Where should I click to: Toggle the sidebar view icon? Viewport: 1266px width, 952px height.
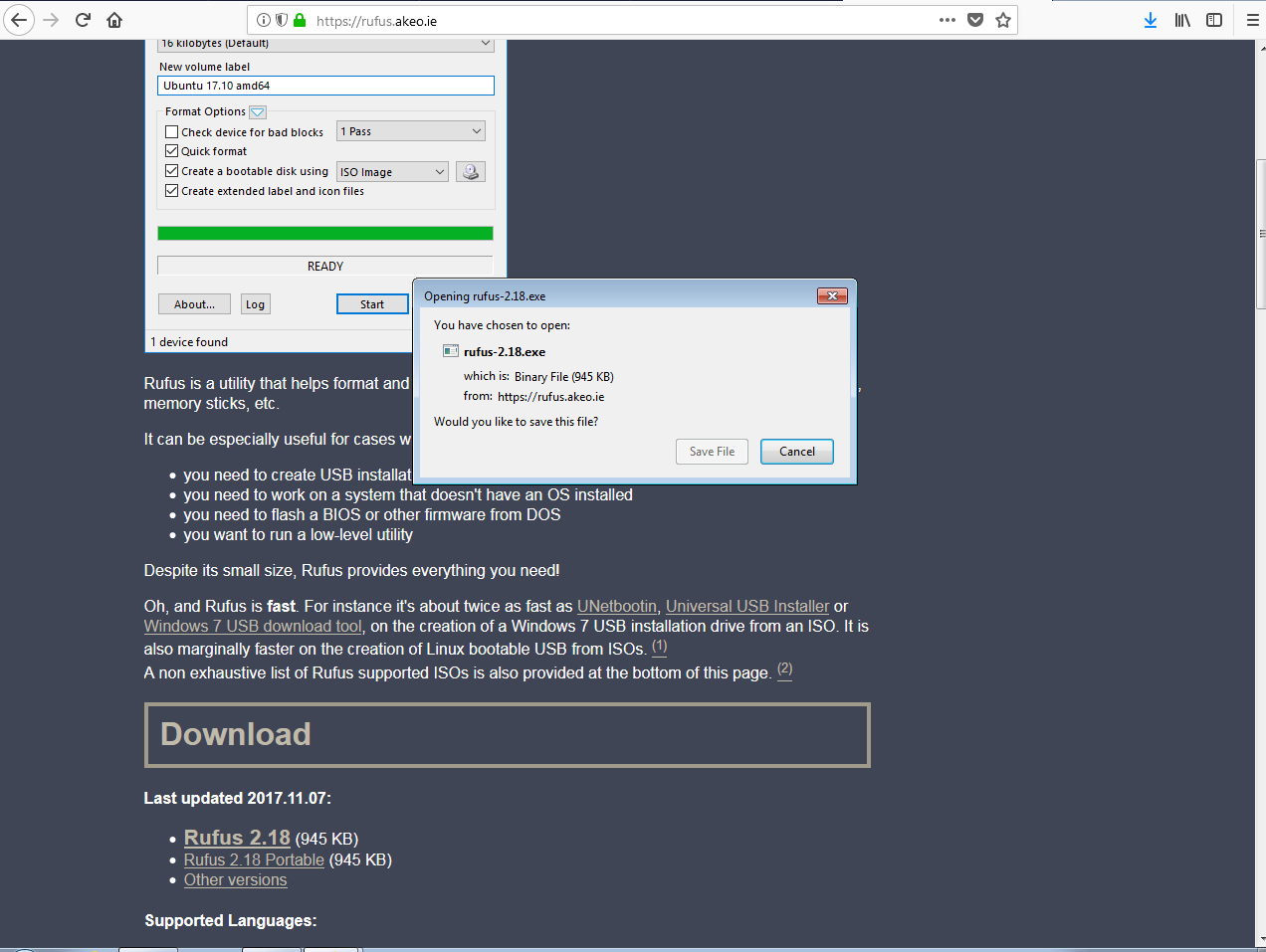pos(1214,20)
